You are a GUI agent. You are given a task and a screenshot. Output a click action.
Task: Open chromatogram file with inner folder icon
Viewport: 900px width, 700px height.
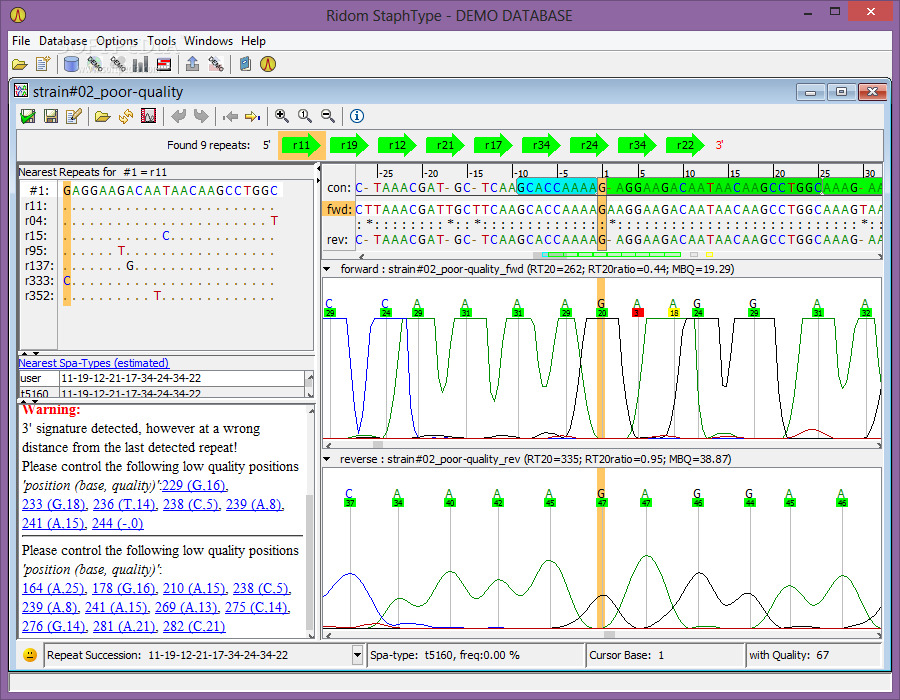(x=102, y=116)
